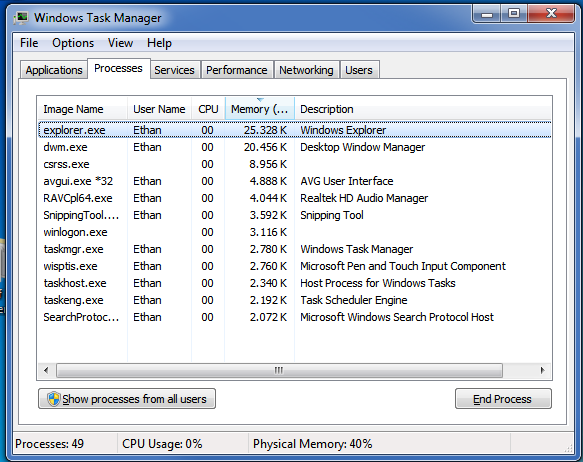Click the Windows Task Manager description cell
583x462 pixels.
point(357,249)
